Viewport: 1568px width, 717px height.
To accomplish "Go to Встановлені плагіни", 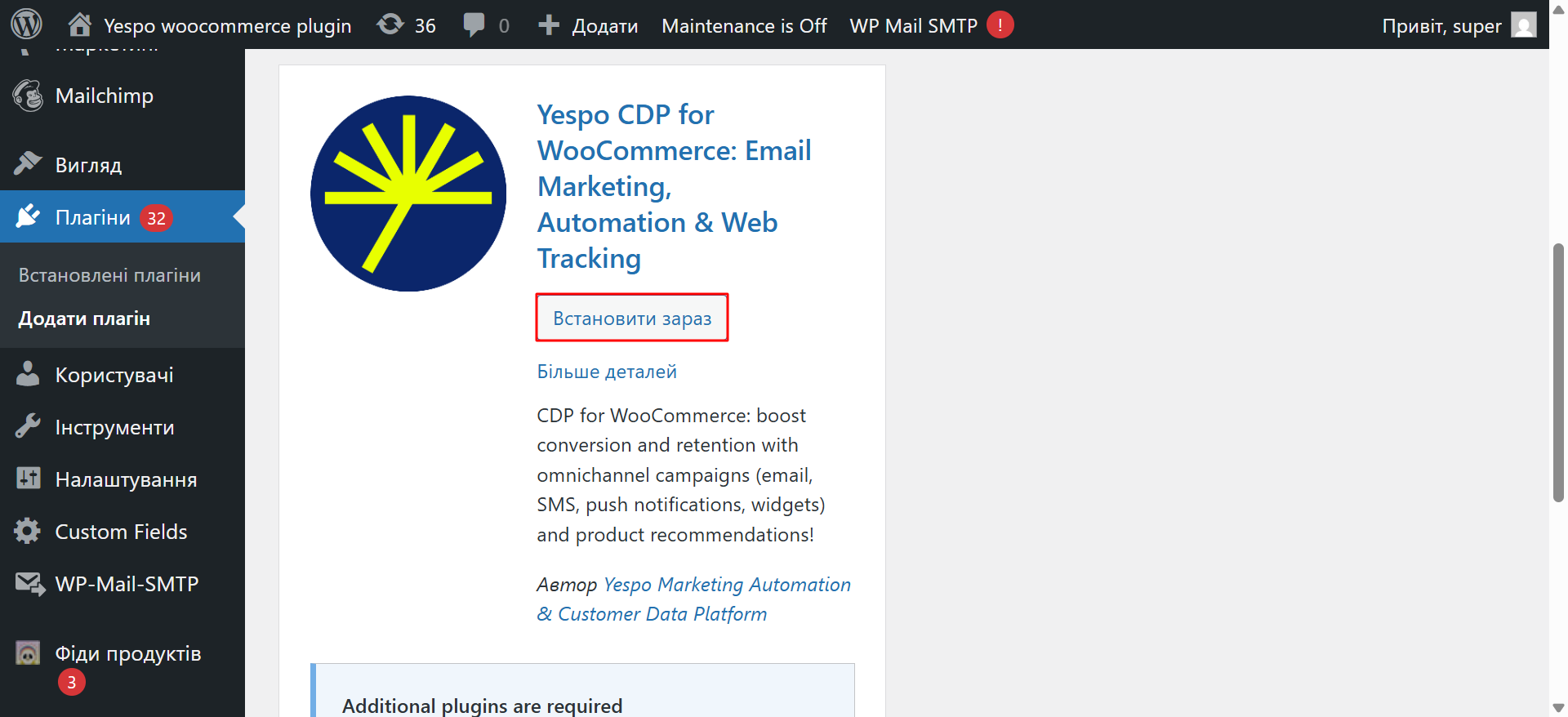I will pos(109,275).
